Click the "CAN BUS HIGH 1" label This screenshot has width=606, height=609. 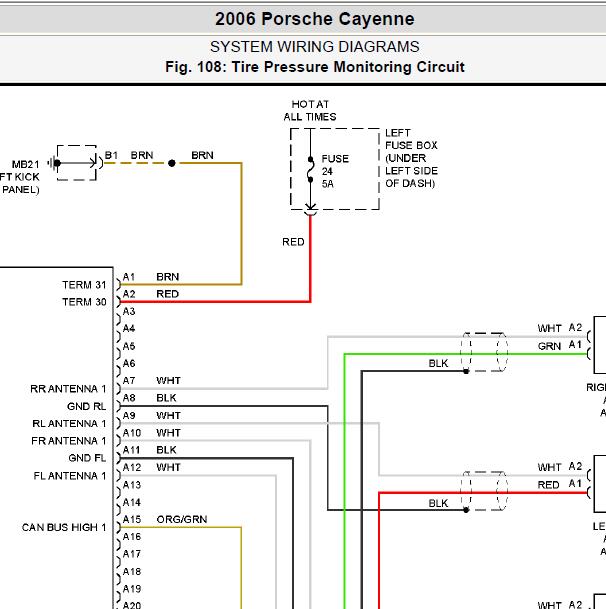point(64,527)
